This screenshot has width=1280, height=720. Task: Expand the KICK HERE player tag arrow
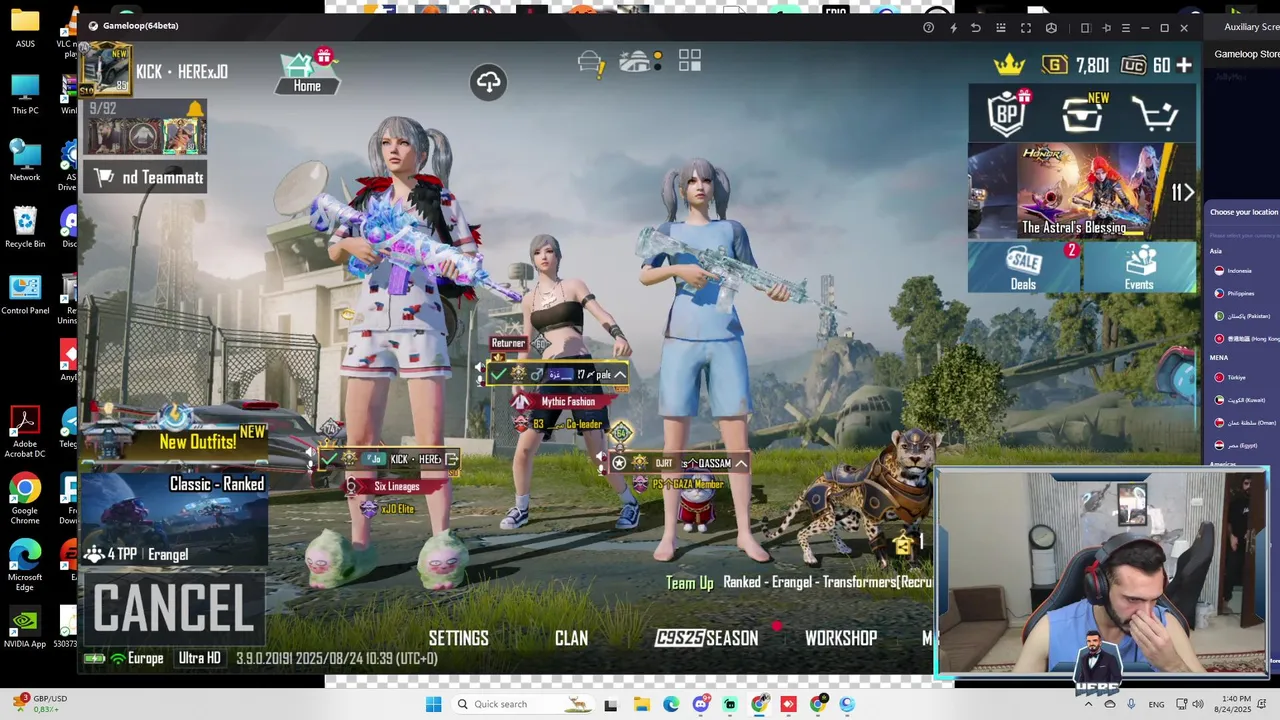(x=452, y=459)
